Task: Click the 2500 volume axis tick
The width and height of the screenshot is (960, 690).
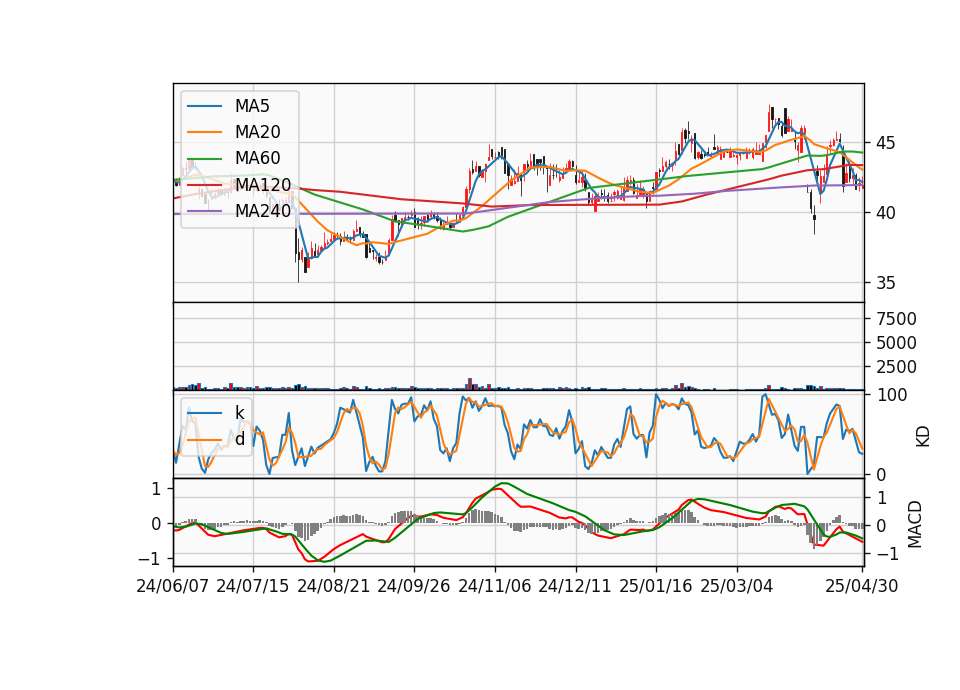Action: coord(896,367)
